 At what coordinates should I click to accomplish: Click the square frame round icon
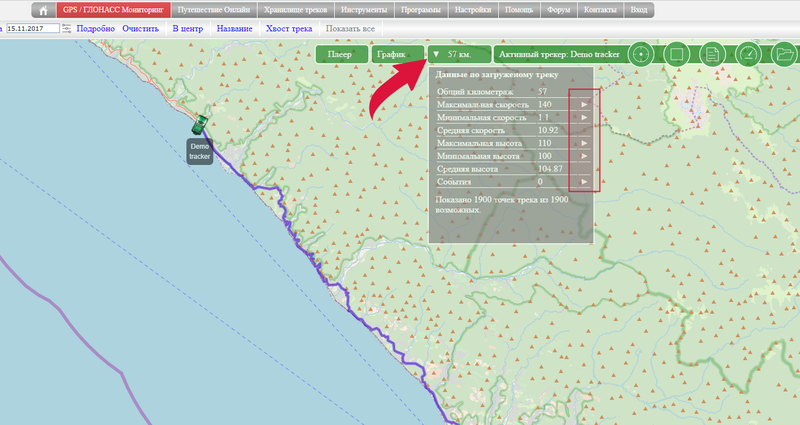(677, 54)
